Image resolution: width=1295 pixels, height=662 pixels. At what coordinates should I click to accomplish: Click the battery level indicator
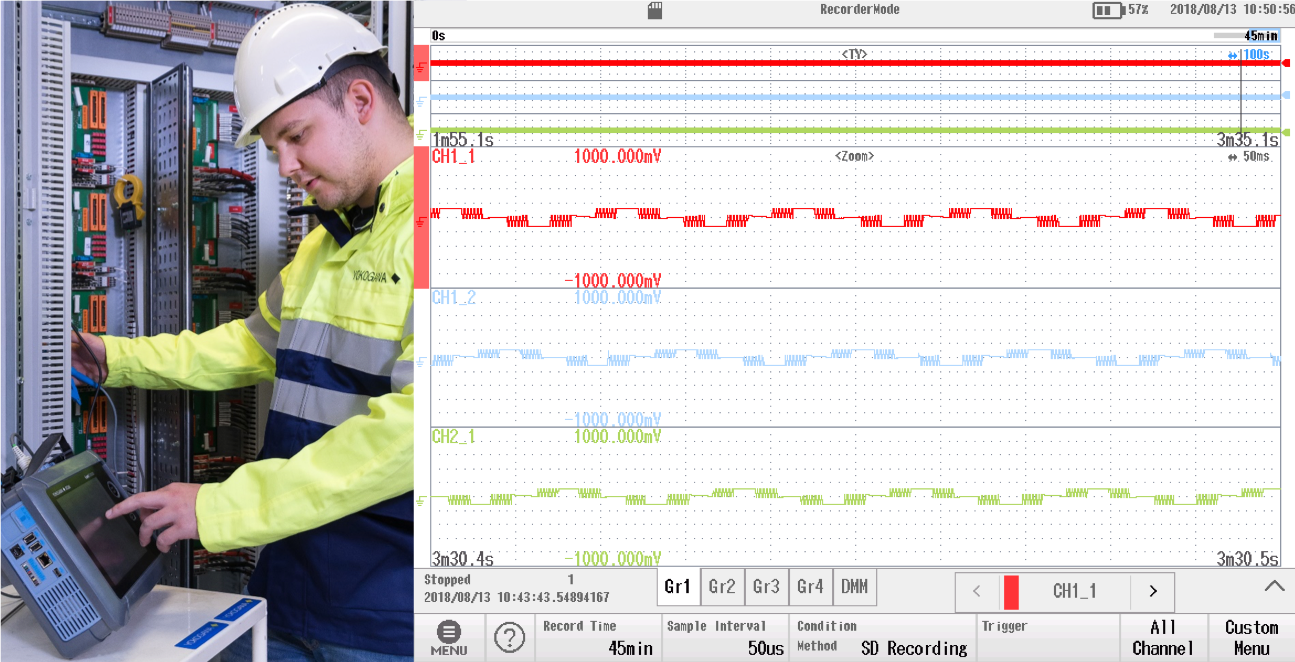pos(1107,10)
